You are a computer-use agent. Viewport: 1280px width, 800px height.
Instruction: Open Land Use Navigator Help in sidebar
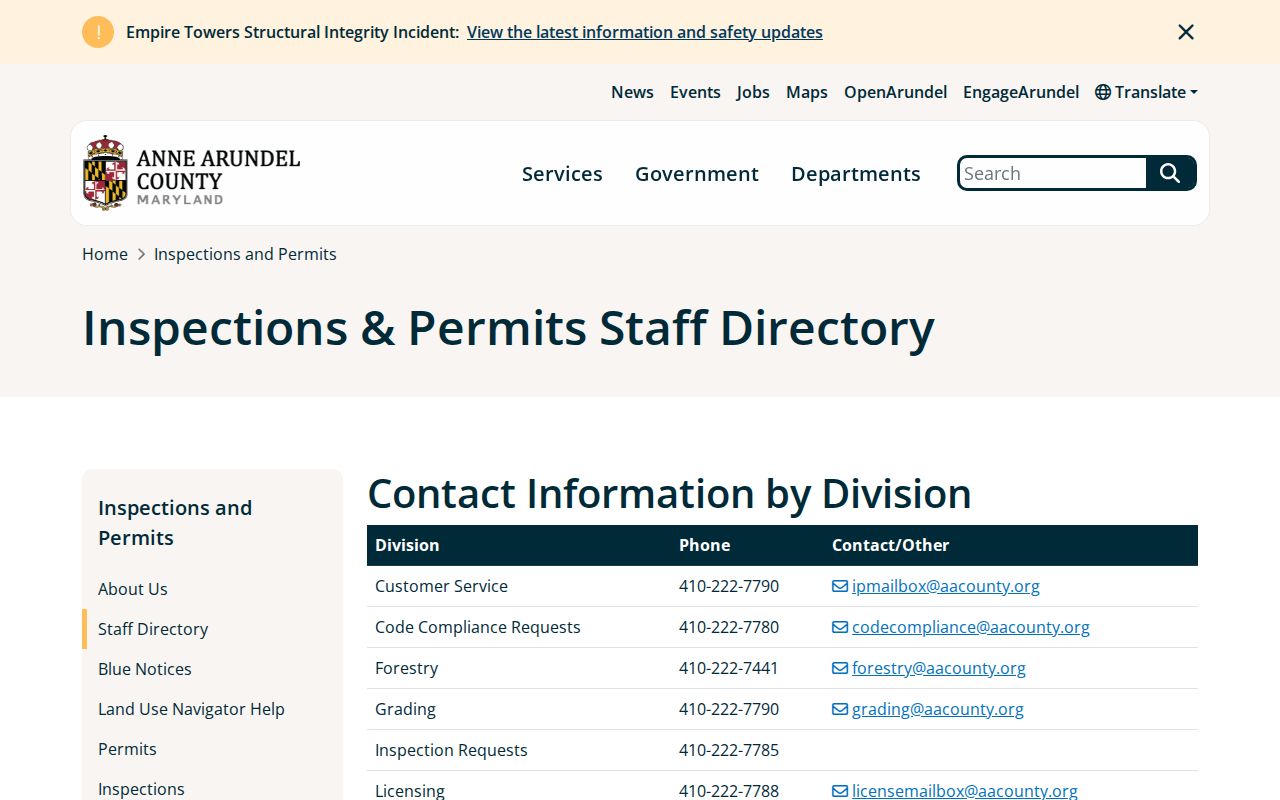coord(191,709)
